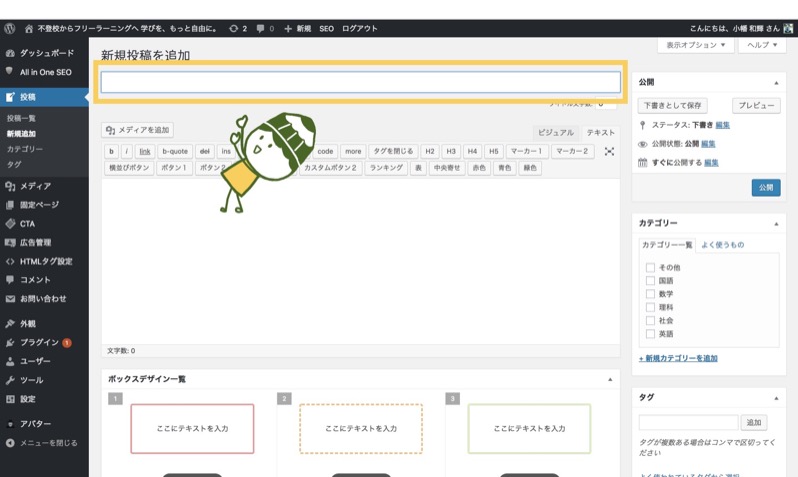Click the H2 toolbar button

tap(430, 151)
